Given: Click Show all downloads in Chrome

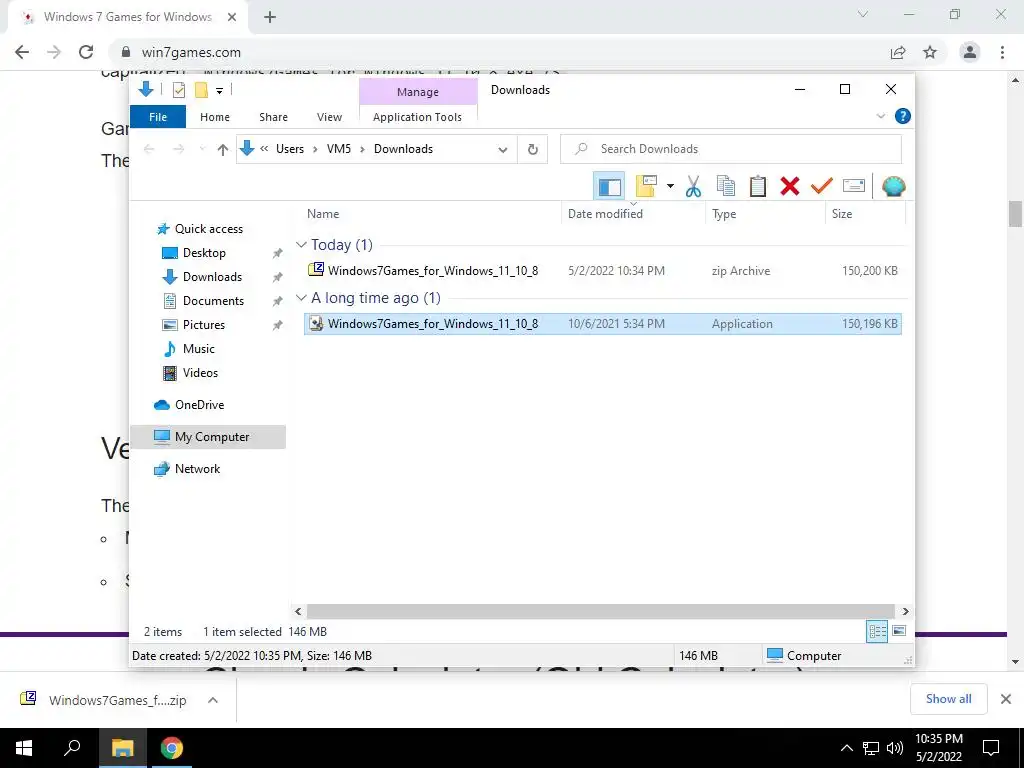Looking at the screenshot, I should click(948, 699).
